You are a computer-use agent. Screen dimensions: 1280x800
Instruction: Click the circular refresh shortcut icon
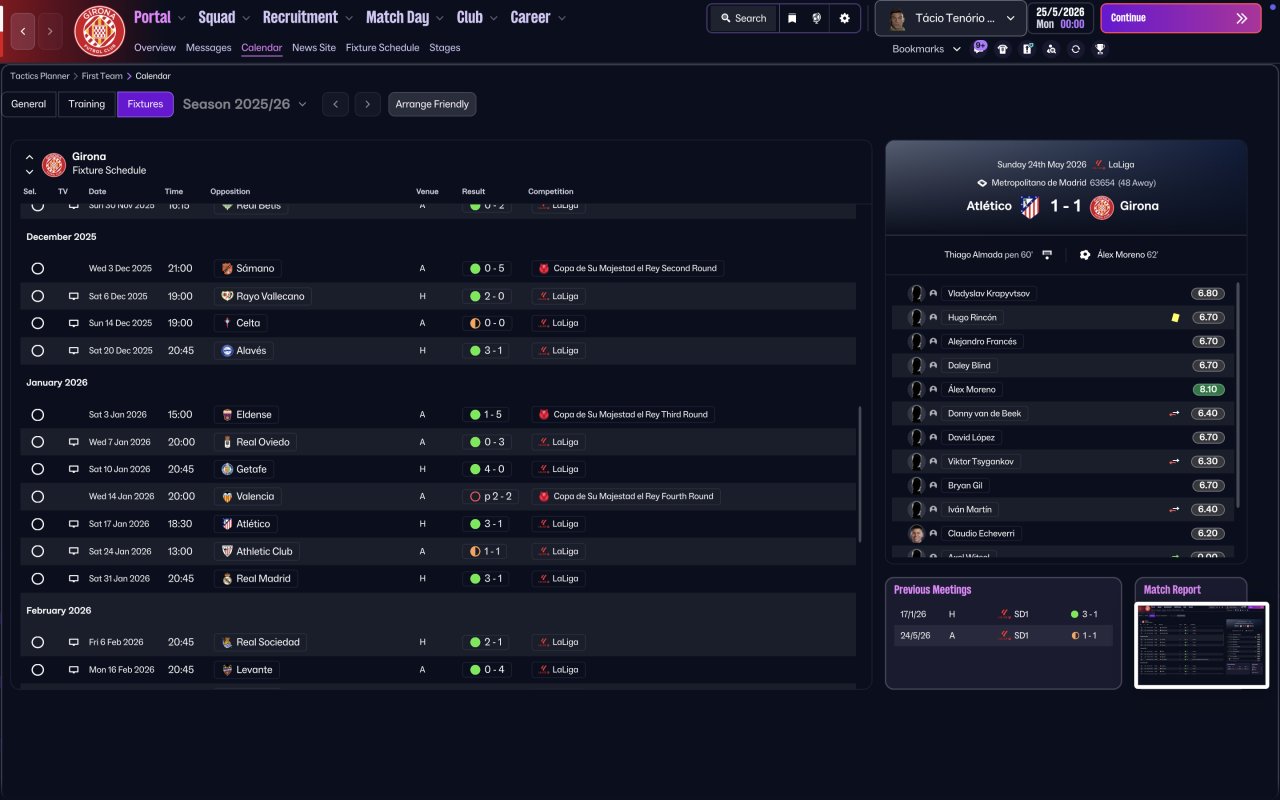(x=1075, y=49)
